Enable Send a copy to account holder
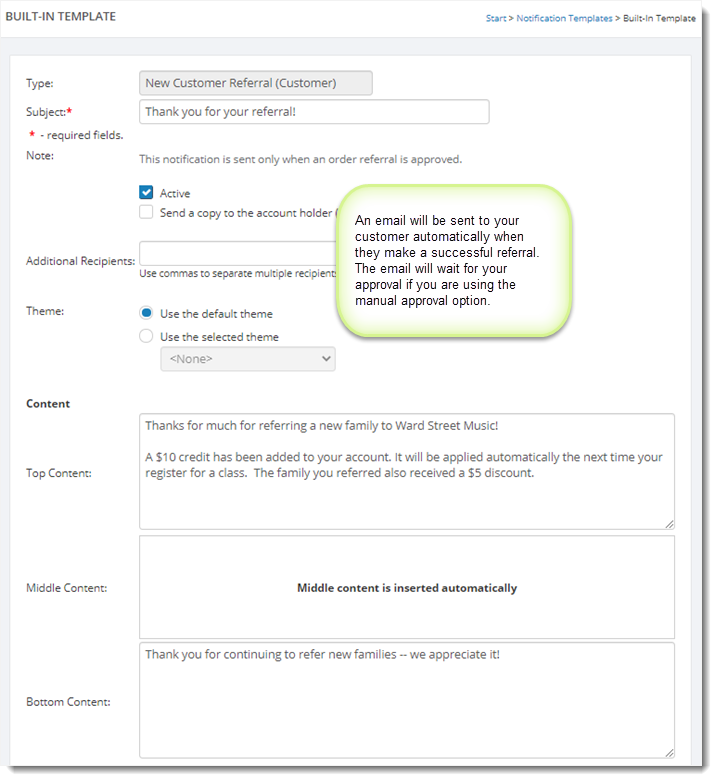This screenshot has height=781, width=717. [147, 213]
